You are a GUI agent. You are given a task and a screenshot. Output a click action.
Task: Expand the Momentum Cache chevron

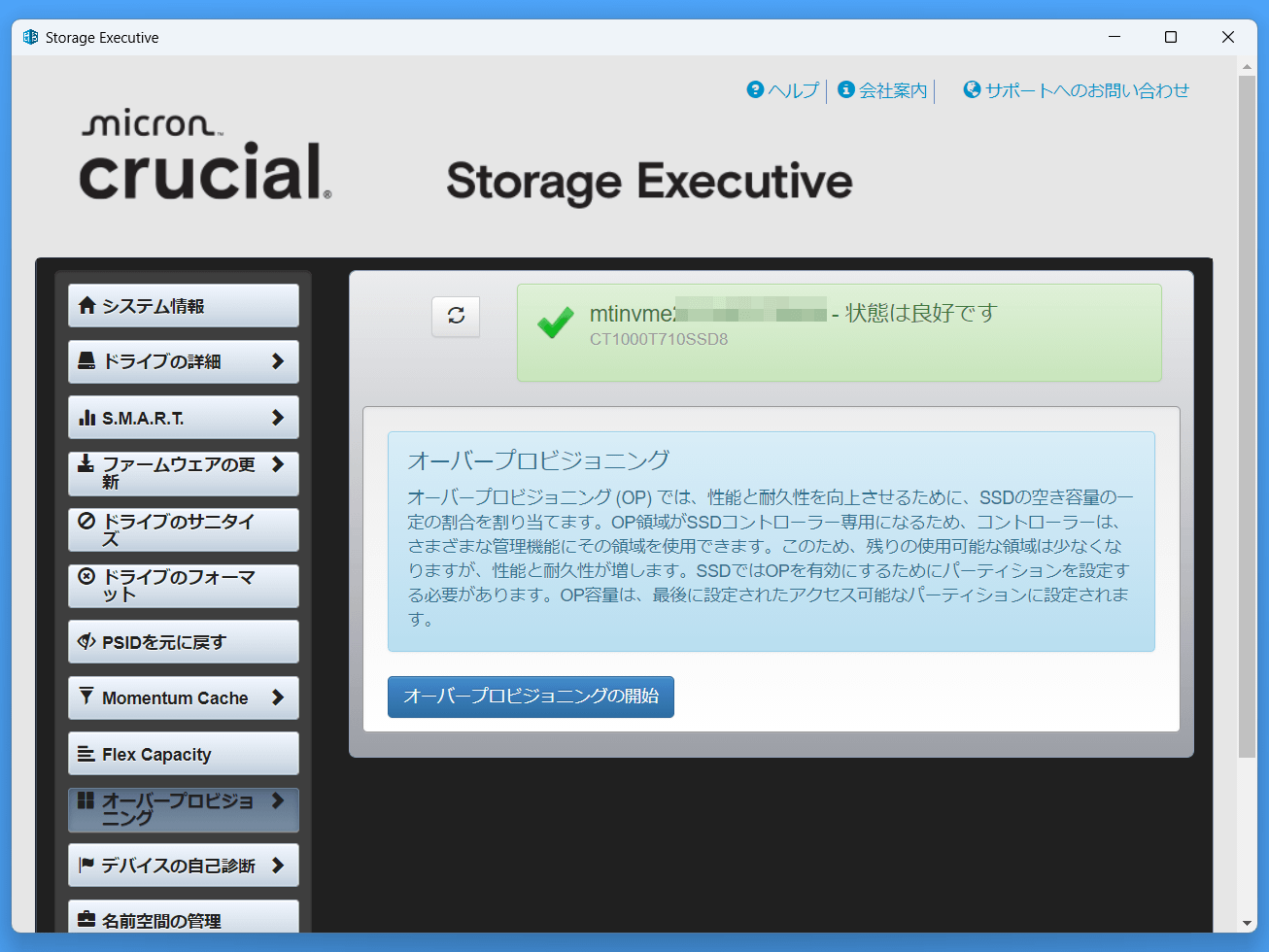tap(278, 697)
